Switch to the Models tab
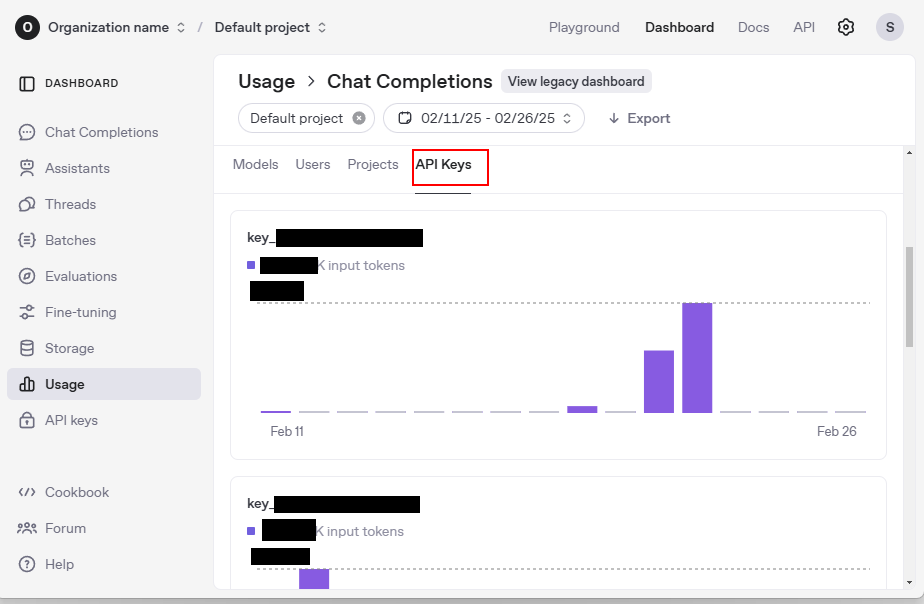 pos(255,164)
